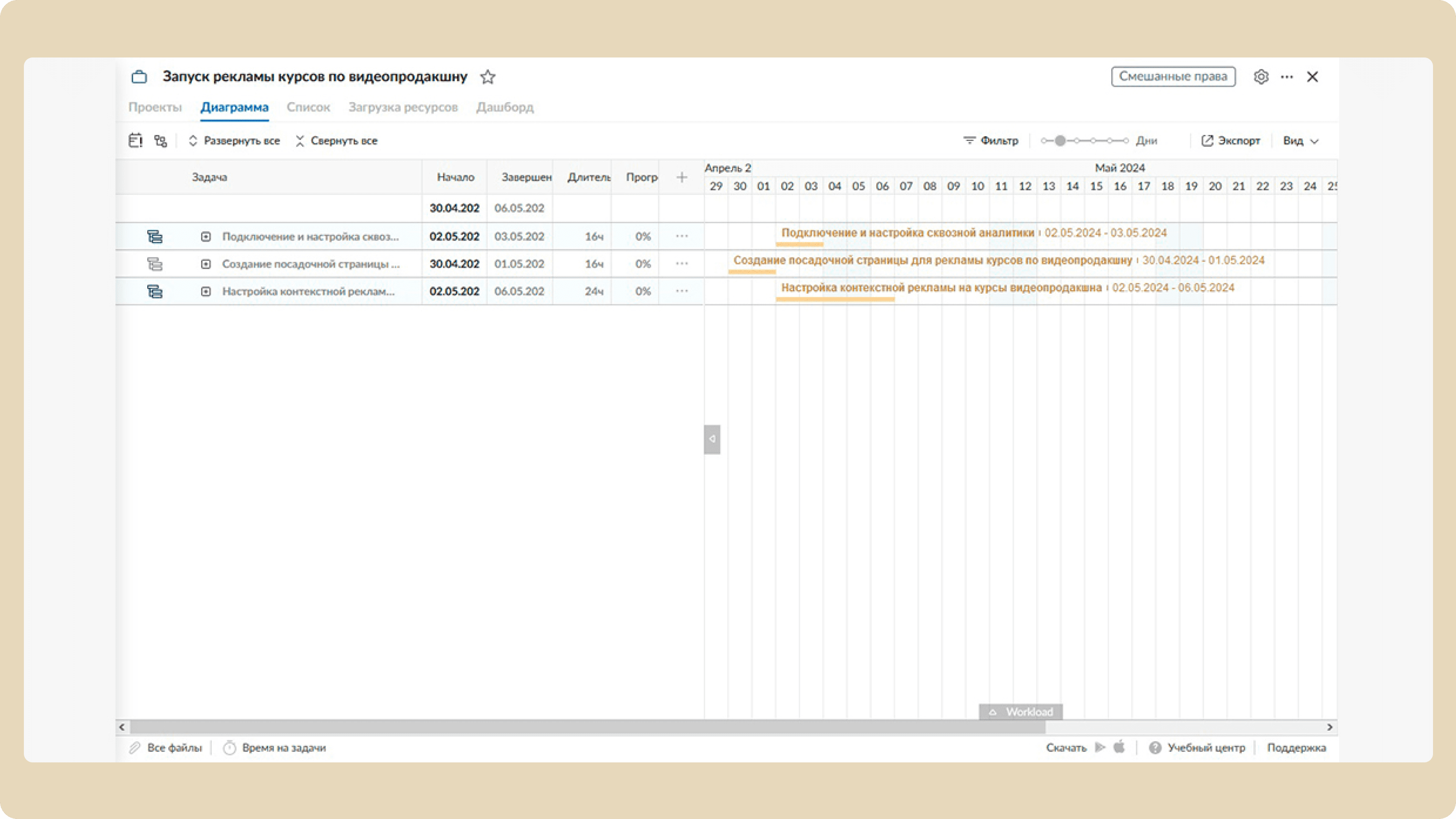
Task: Select the Диаграмма tab
Action: point(235,107)
